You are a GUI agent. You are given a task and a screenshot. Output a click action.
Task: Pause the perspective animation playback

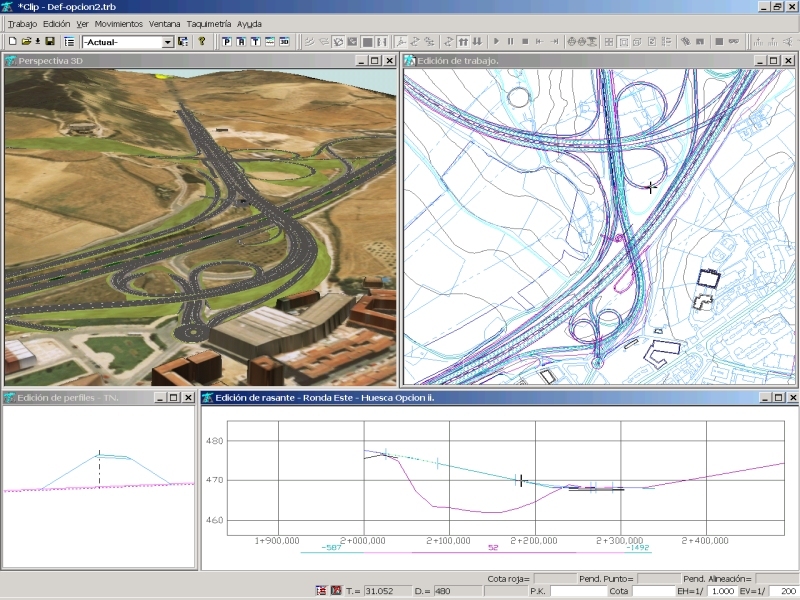511,41
